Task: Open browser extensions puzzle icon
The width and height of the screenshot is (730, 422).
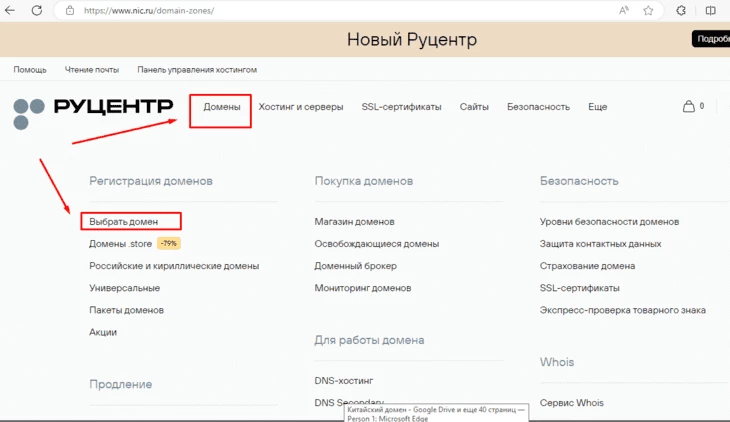Action: (x=681, y=10)
